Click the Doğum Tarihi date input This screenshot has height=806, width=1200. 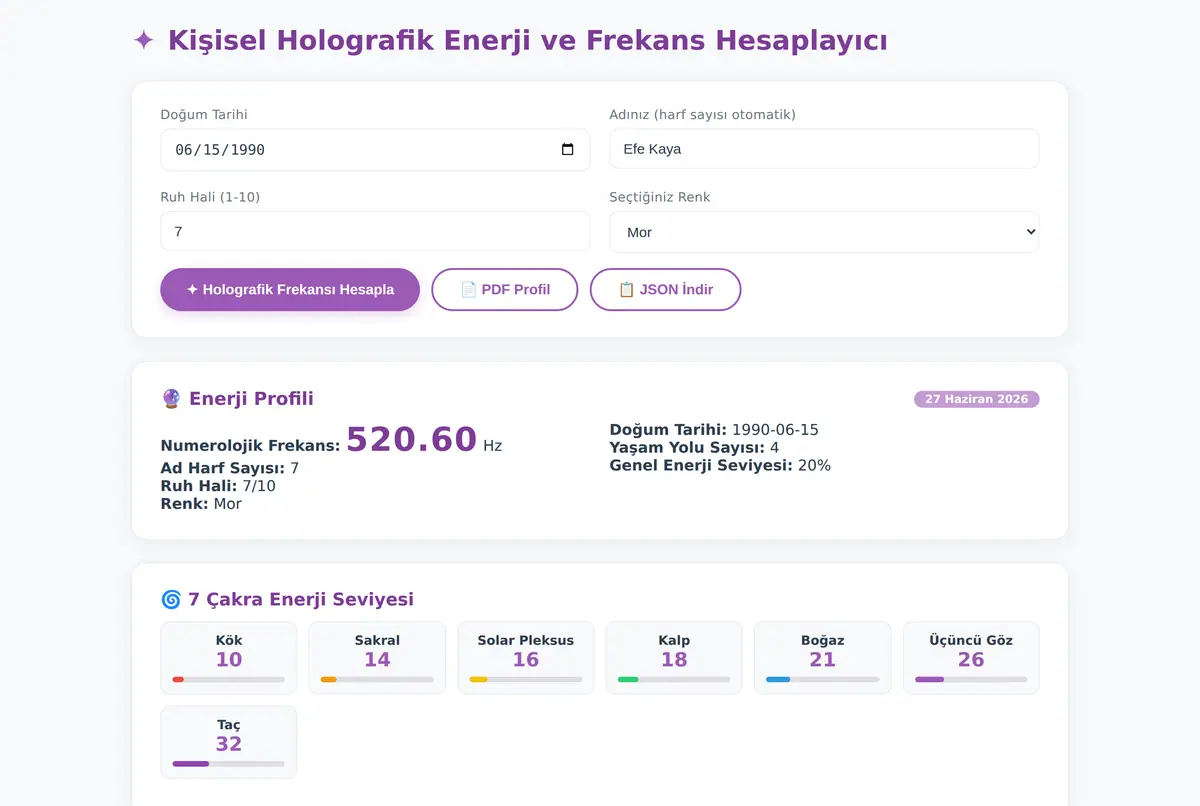pyautogui.click(x=375, y=150)
